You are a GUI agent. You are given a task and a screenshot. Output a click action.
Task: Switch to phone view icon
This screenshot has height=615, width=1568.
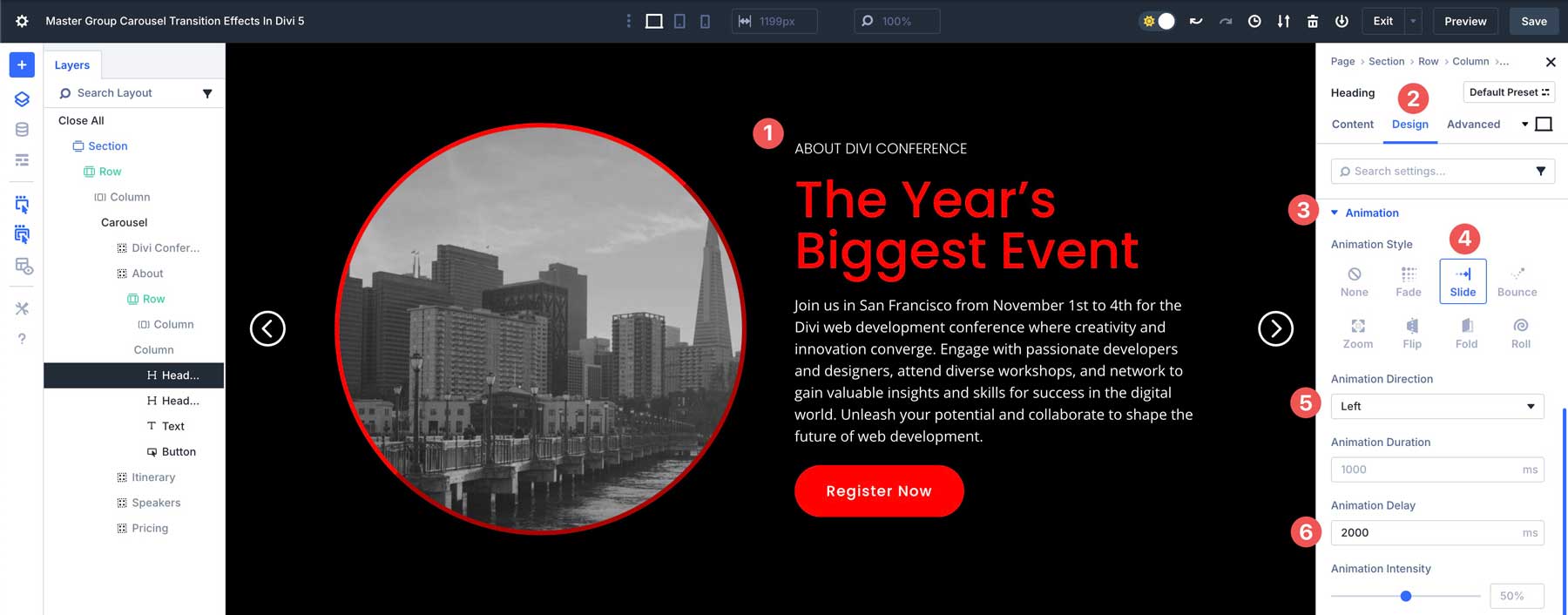click(705, 21)
